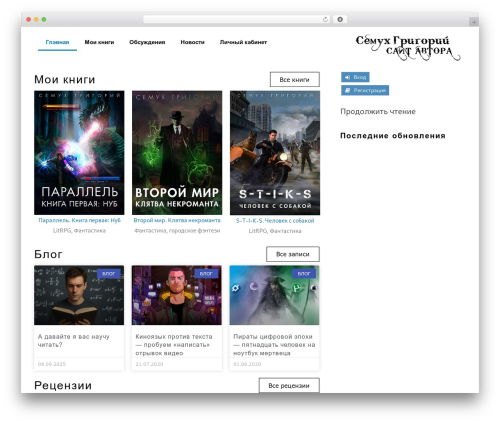Open the Параллель book cover
500x423 pixels.
click(x=79, y=153)
